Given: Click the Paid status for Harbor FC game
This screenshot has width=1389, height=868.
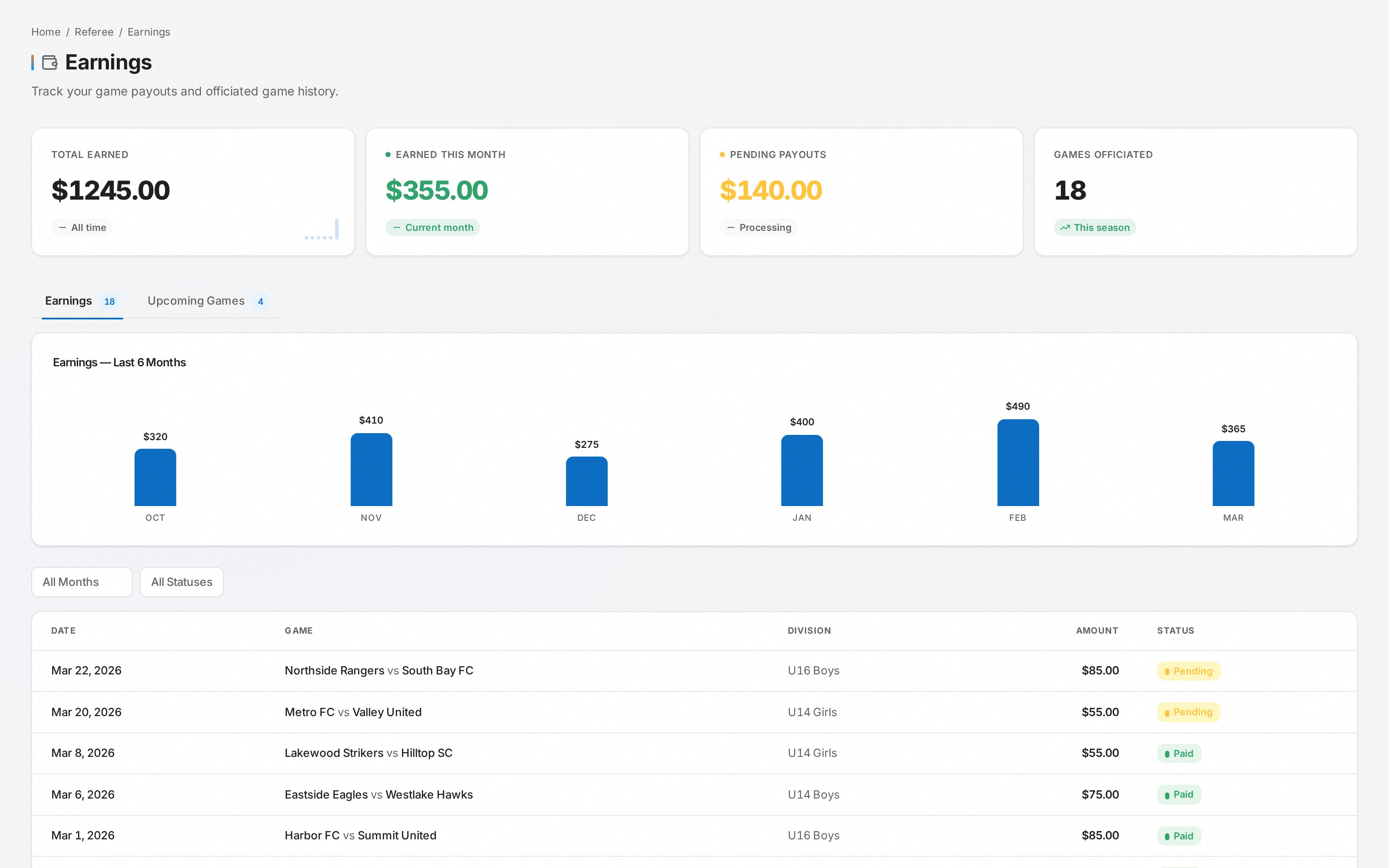Looking at the screenshot, I should pyautogui.click(x=1179, y=836).
